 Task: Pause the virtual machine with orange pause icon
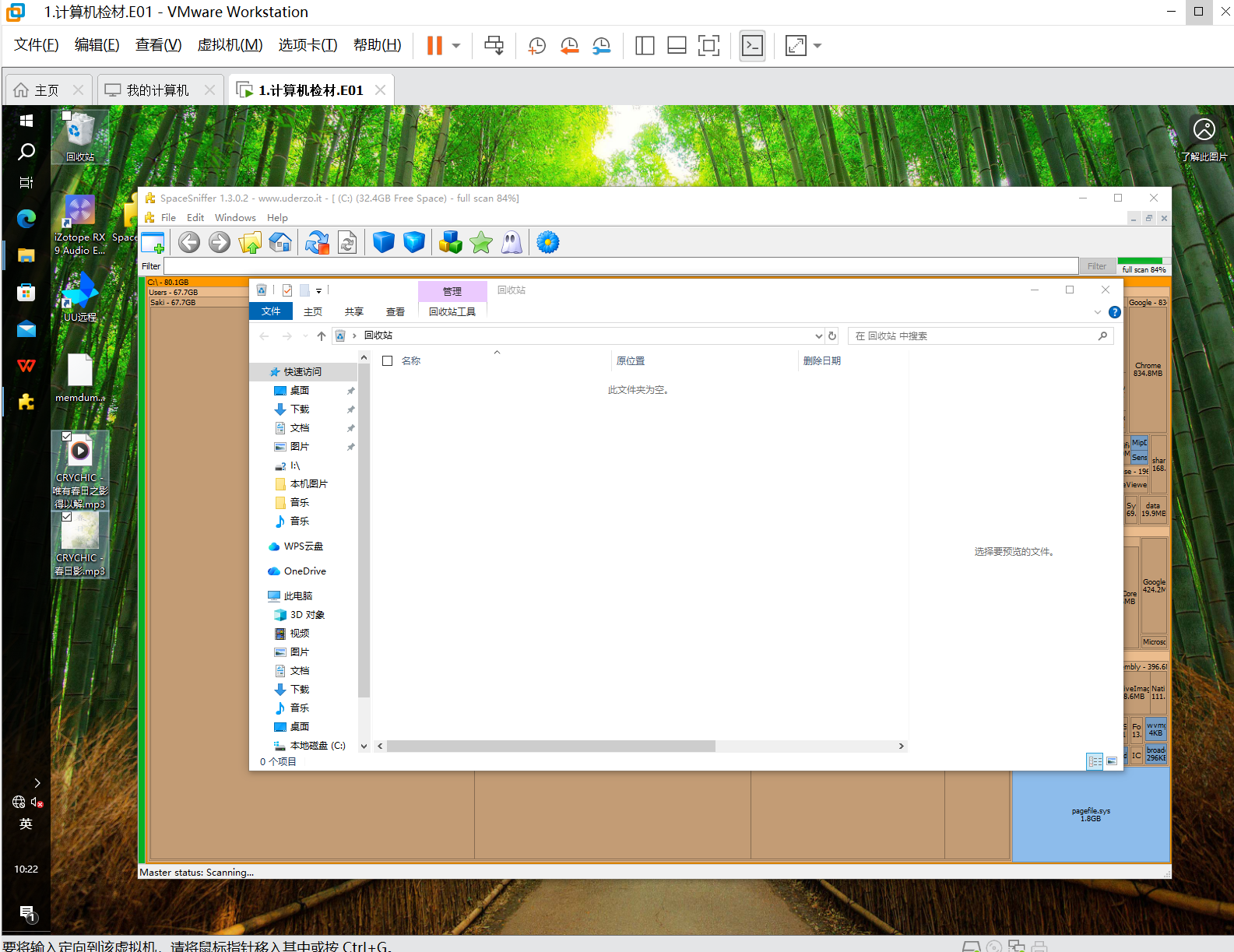click(434, 46)
